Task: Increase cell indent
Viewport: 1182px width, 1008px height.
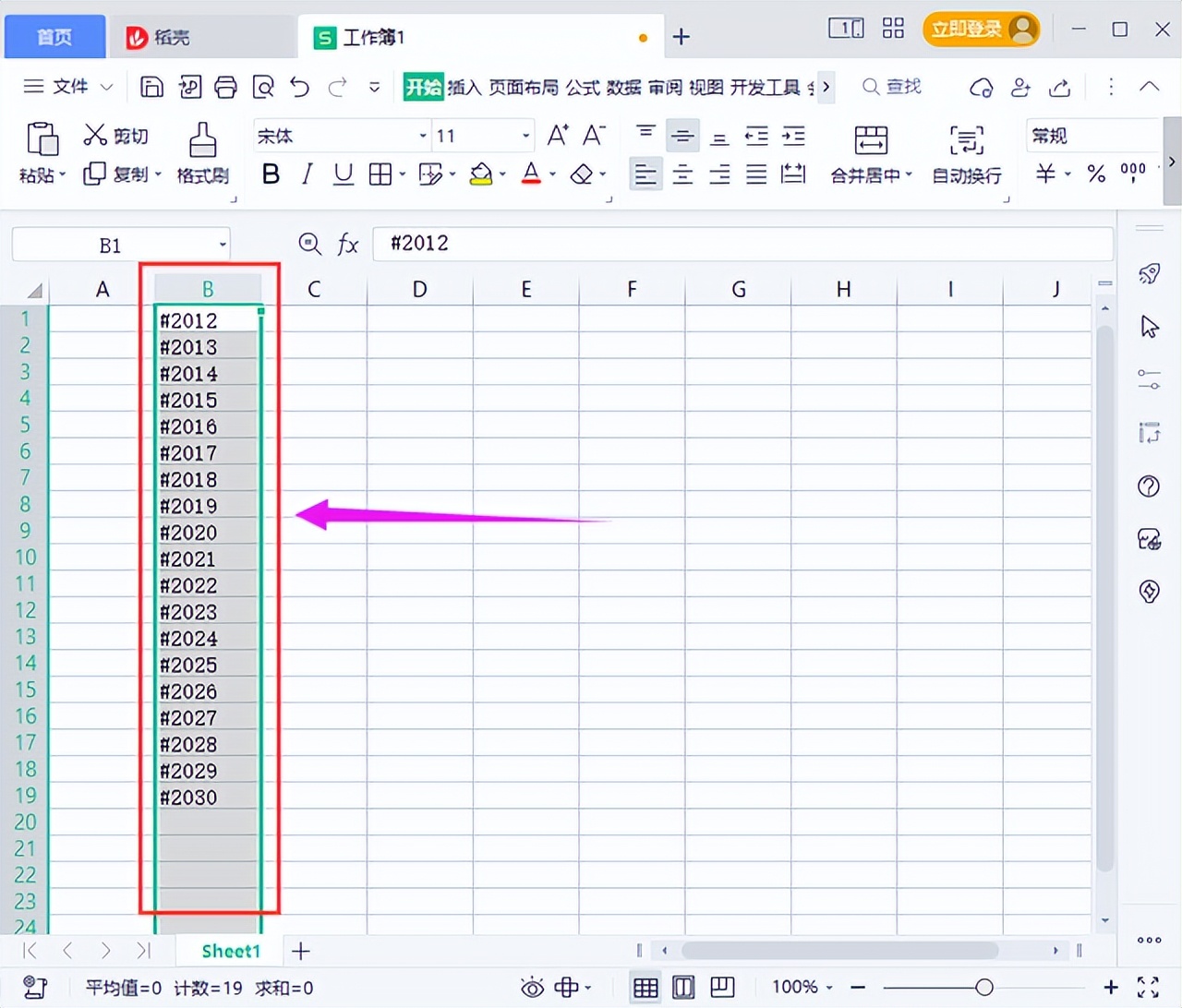Action: click(x=793, y=136)
